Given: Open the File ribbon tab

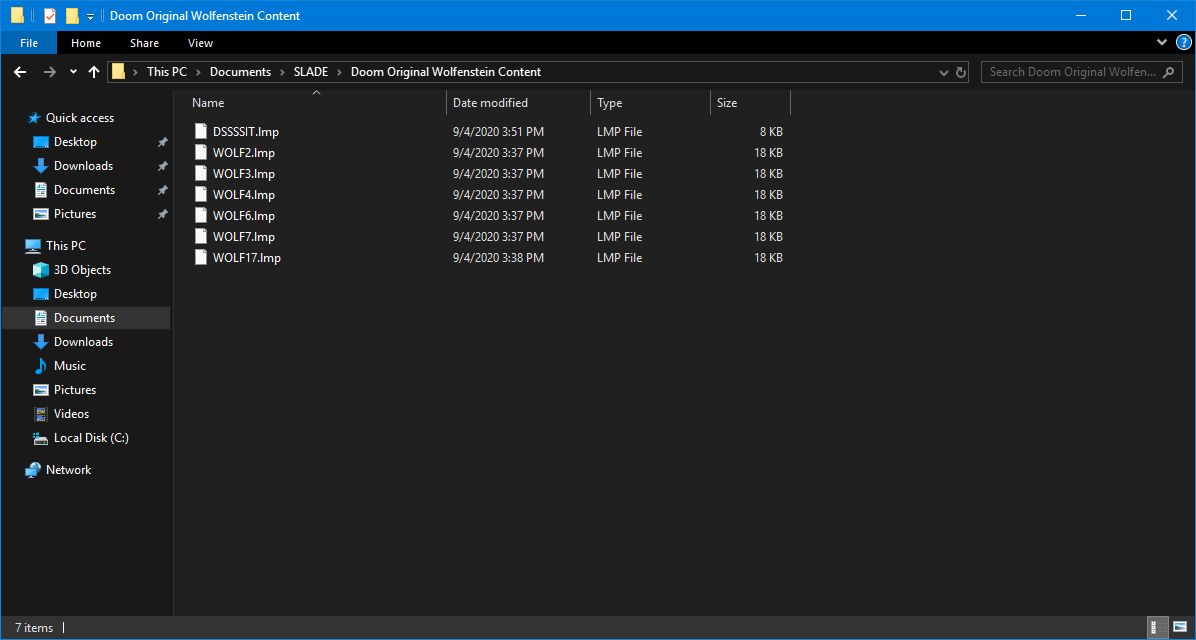Looking at the screenshot, I should pyautogui.click(x=29, y=43).
